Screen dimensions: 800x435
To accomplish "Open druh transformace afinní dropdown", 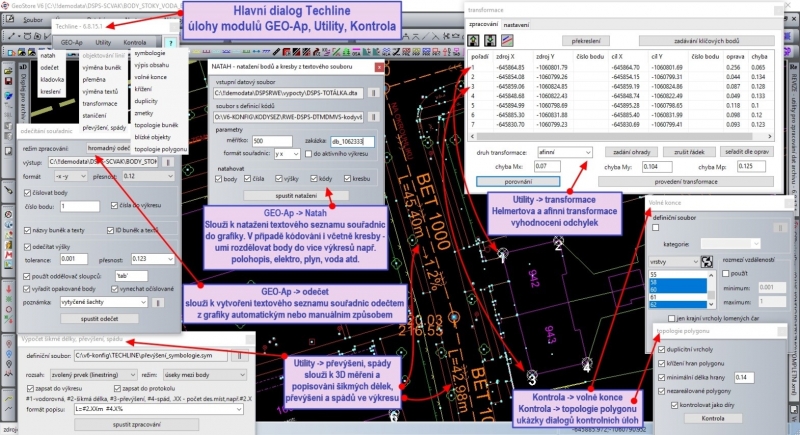I will pyautogui.click(x=564, y=152).
